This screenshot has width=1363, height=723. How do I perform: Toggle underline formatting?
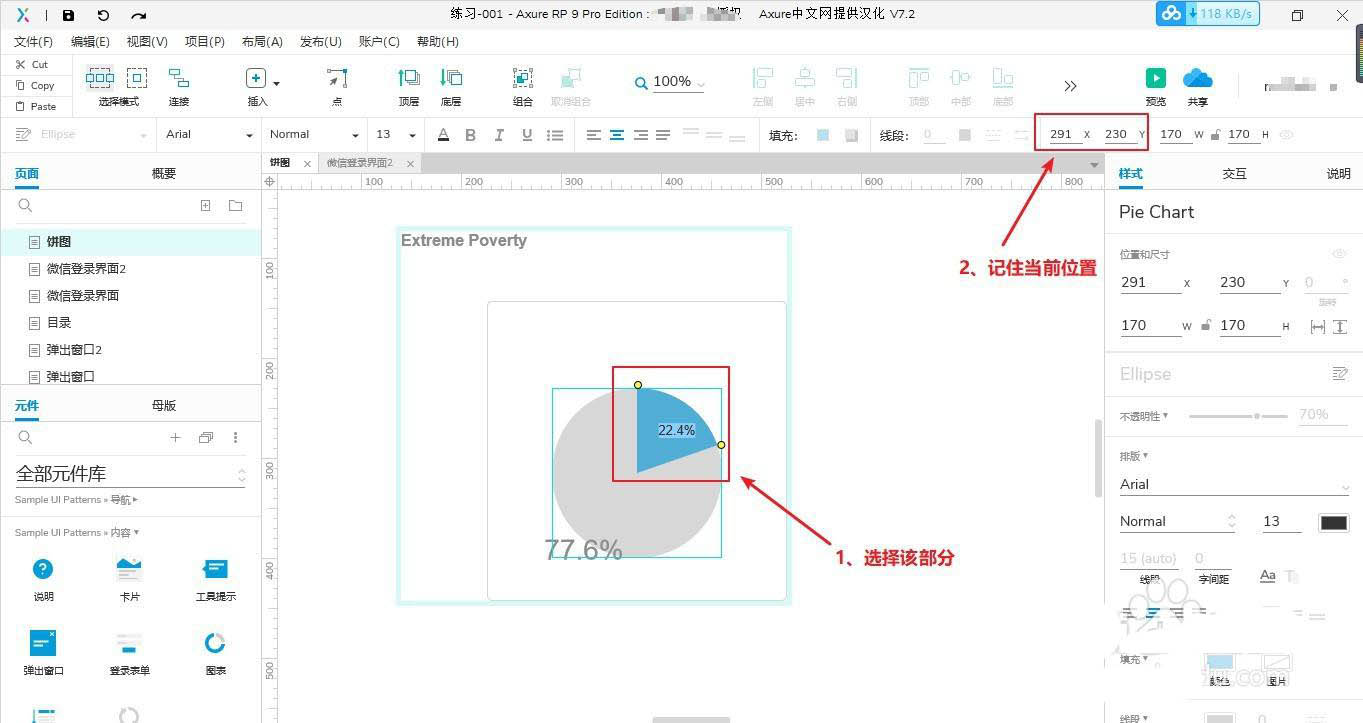[x=527, y=135]
